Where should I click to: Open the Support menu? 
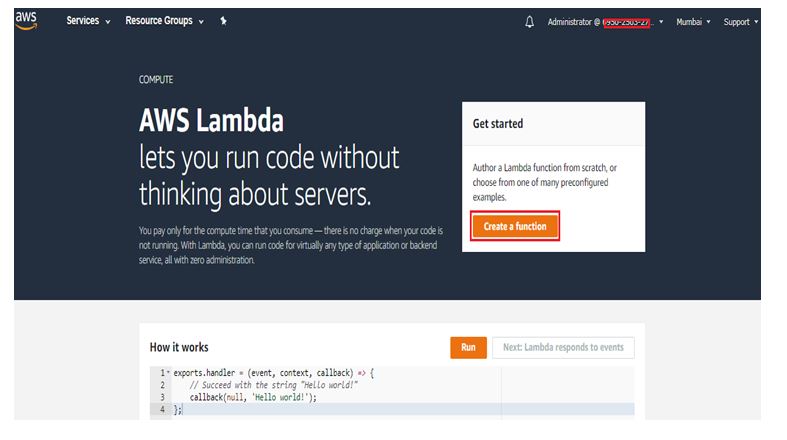(740, 22)
